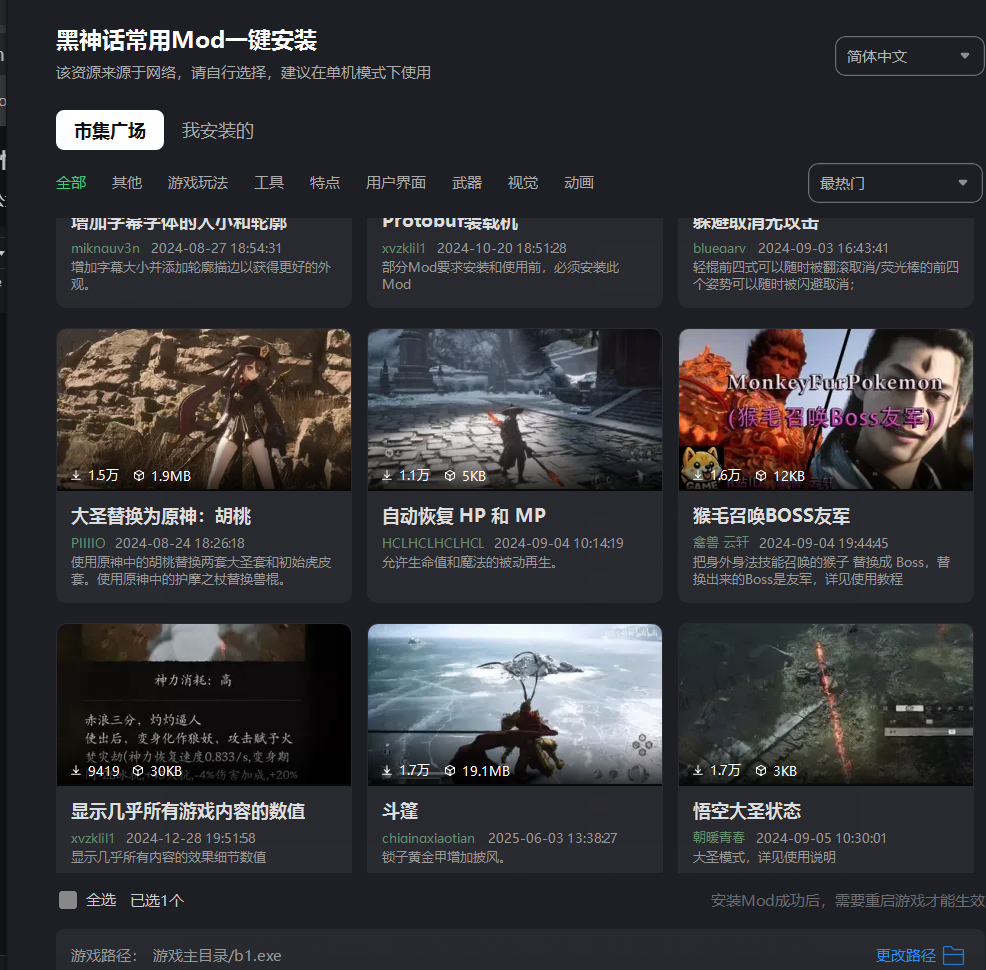Select the 用户界面 category filter
This screenshot has width=986, height=970.
point(396,183)
